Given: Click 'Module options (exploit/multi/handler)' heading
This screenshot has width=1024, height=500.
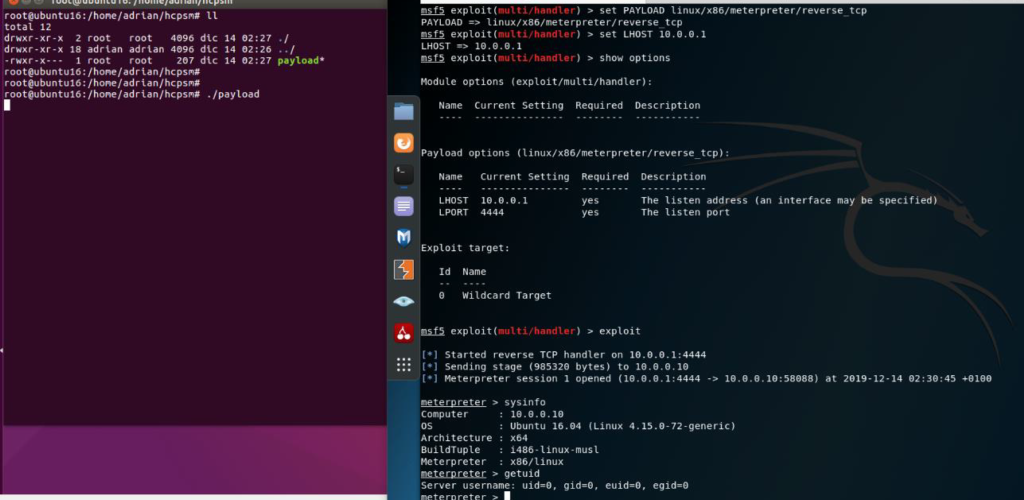Looking at the screenshot, I should [536, 82].
